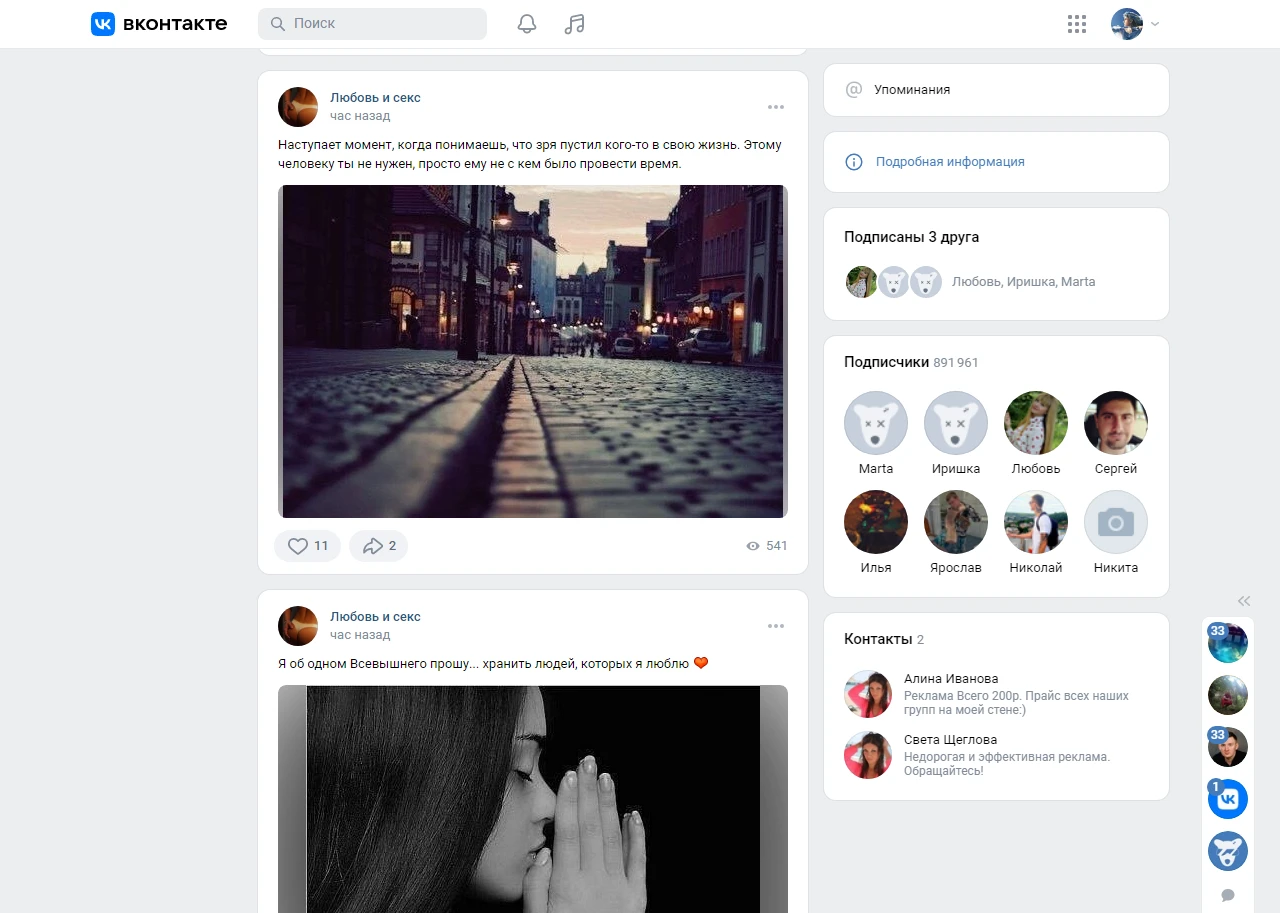
Task: Open the new message bubble icon
Action: pos(1228,895)
